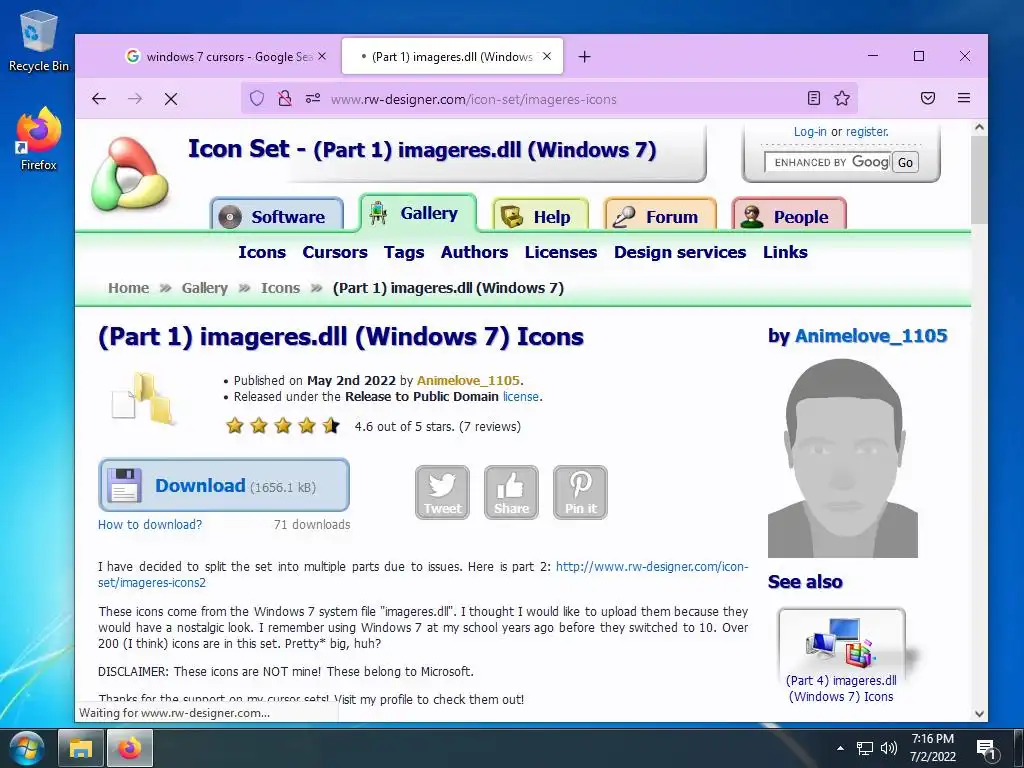Toggle reader view icon

pyautogui.click(x=814, y=99)
